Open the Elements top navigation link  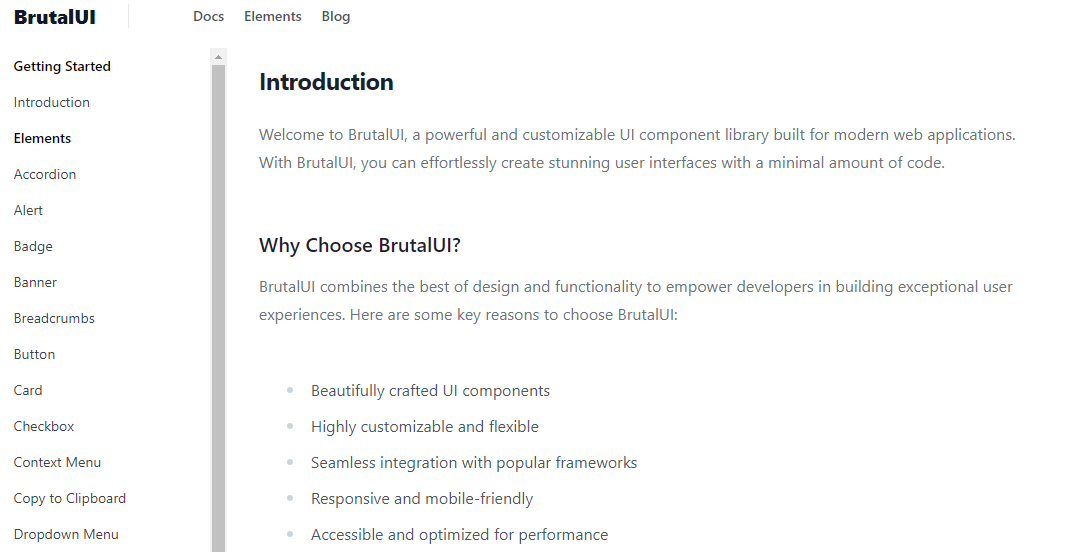tap(272, 17)
